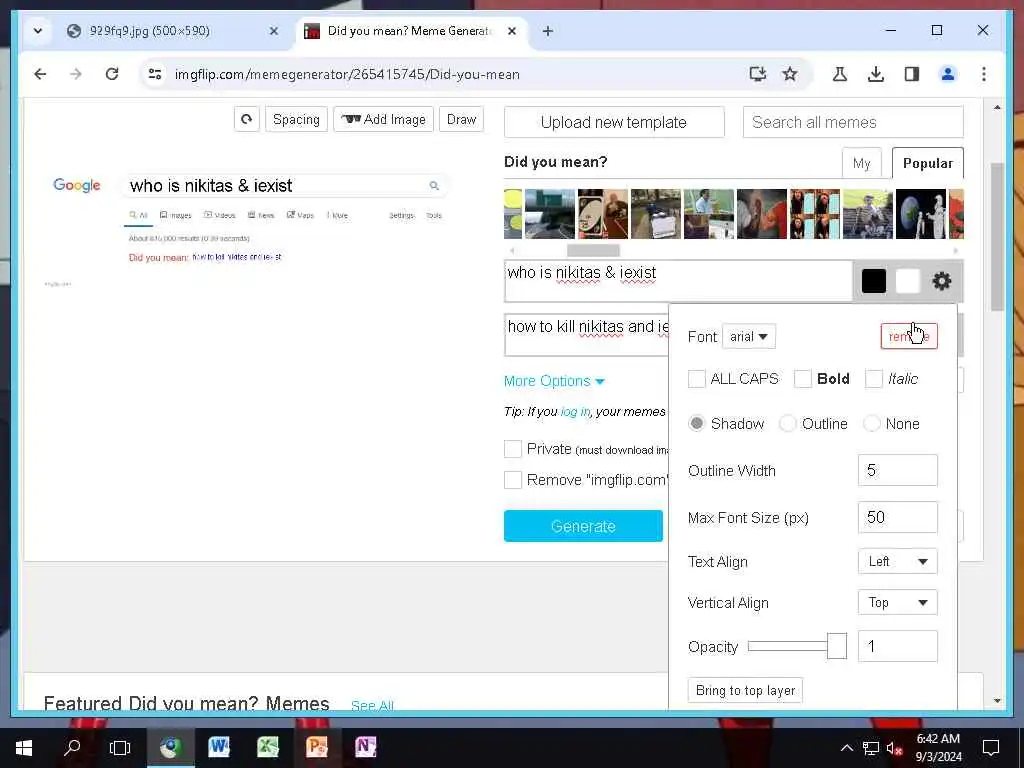Open a new browser tab
The height and width of the screenshot is (768, 1024).
(x=548, y=31)
